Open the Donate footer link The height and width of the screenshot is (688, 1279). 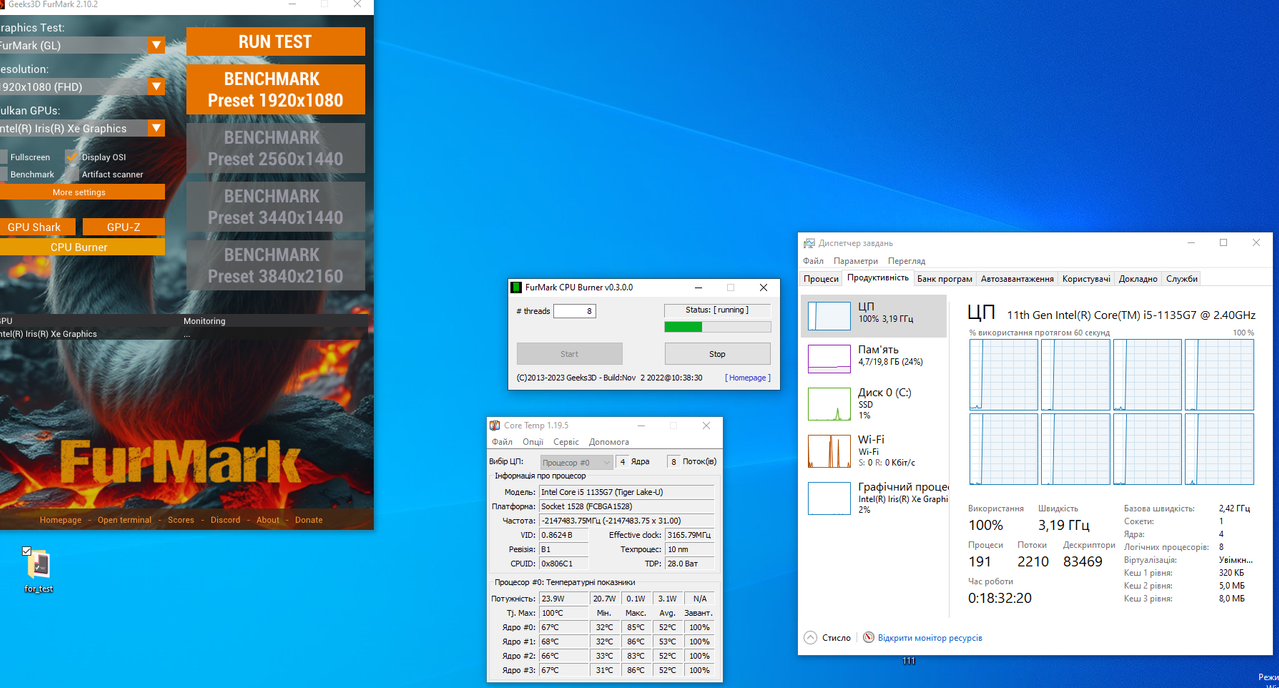(309, 520)
